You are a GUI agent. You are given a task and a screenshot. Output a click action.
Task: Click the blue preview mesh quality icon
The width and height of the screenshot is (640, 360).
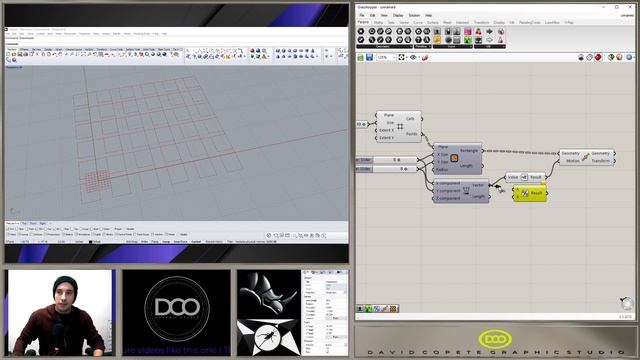[x=629, y=58]
